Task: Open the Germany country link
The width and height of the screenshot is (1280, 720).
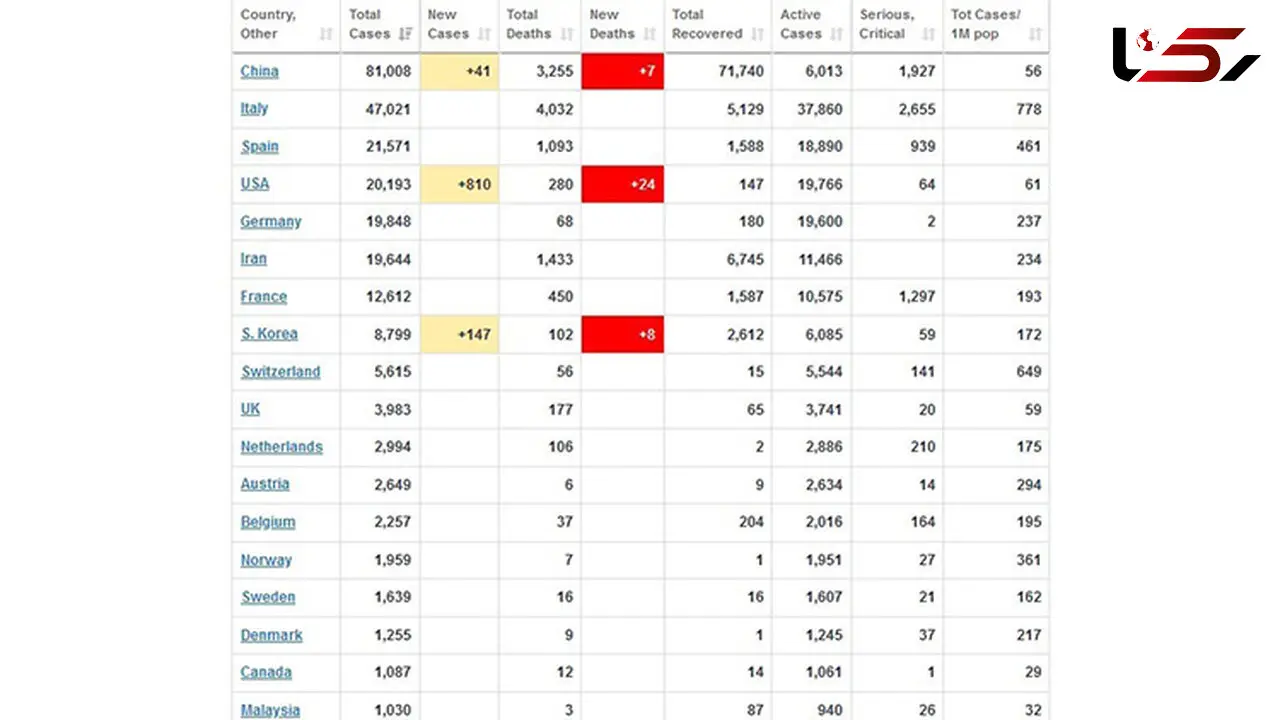Action: coord(270,222)
